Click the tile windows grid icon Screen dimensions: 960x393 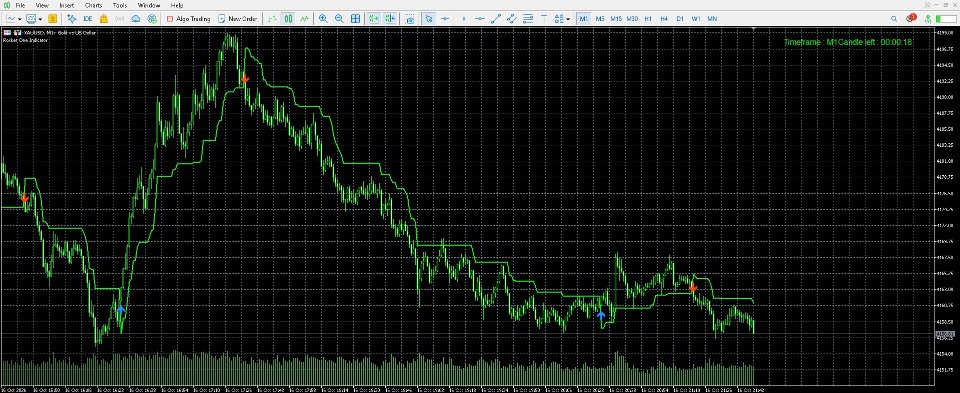tap(355, 18)
